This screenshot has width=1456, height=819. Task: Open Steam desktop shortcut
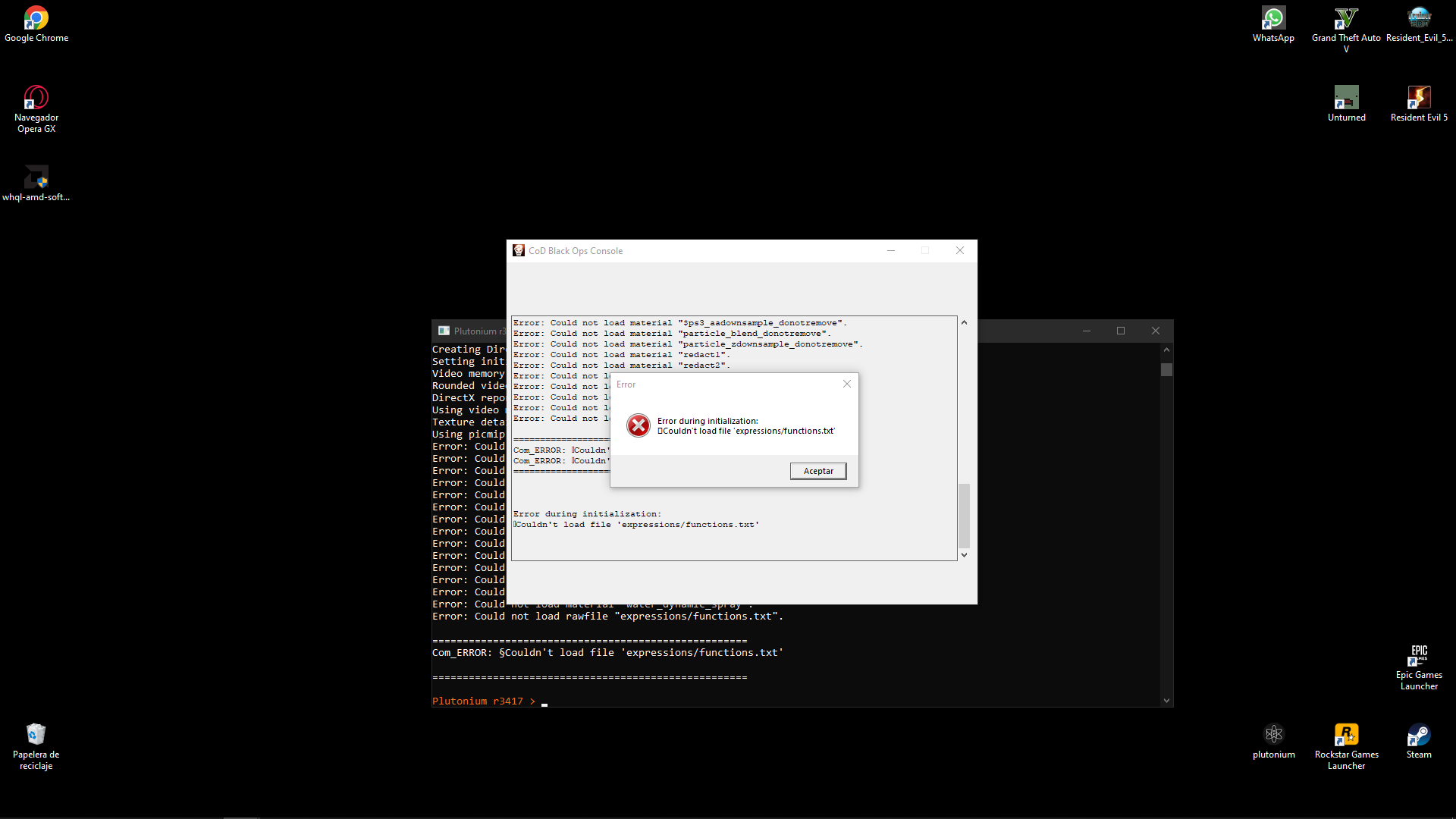tap(1419, 741)
